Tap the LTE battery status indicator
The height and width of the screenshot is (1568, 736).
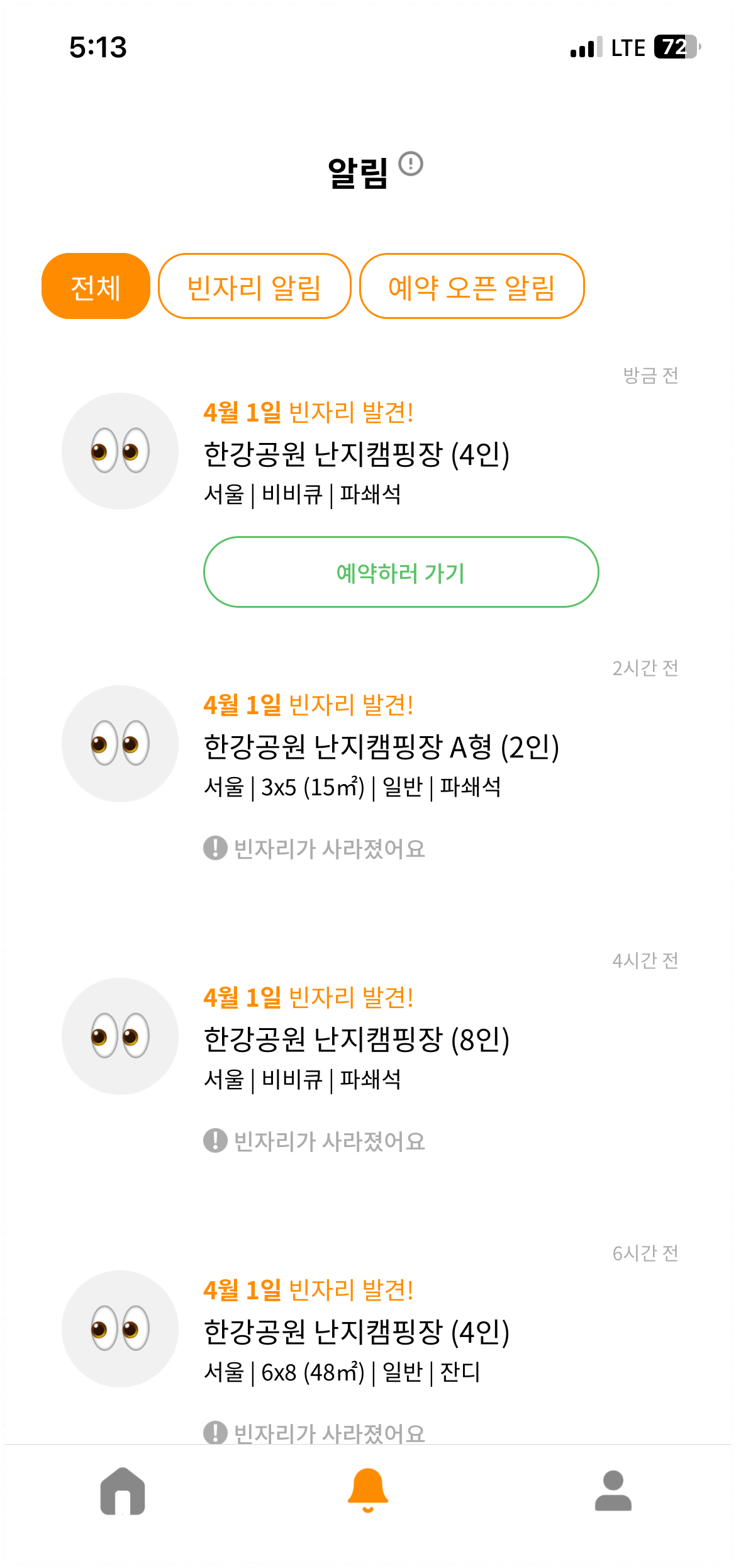[677, 47]
